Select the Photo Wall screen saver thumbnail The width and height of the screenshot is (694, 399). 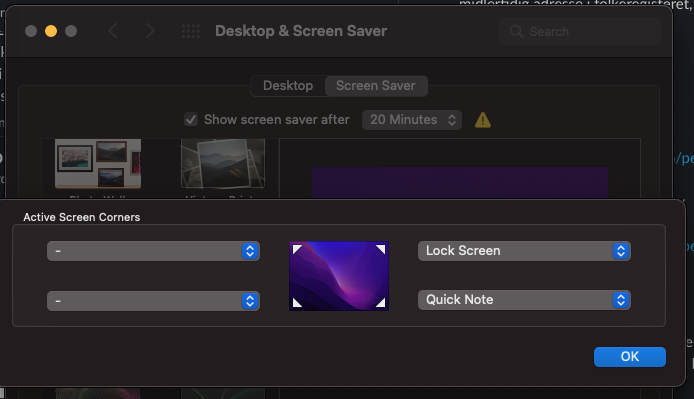98,164
